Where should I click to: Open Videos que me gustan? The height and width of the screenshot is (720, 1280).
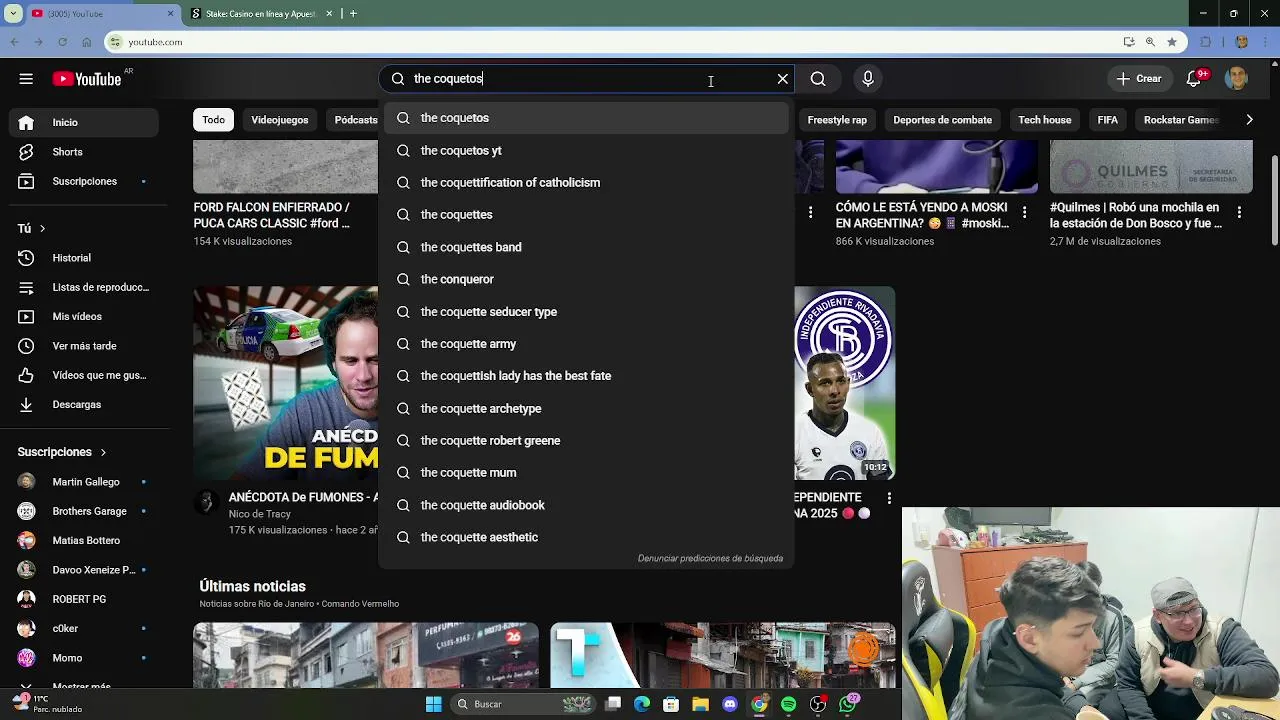pos(85,375)
